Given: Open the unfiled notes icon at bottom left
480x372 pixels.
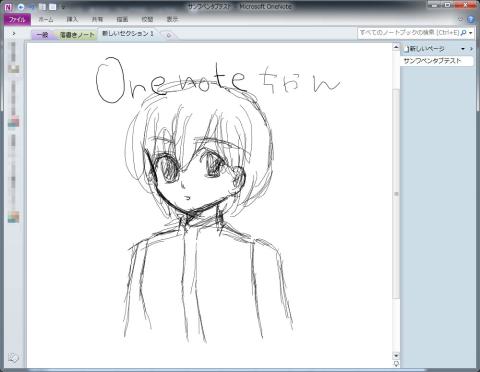Looking at the screenshot, I should click(x=13, y=358).
